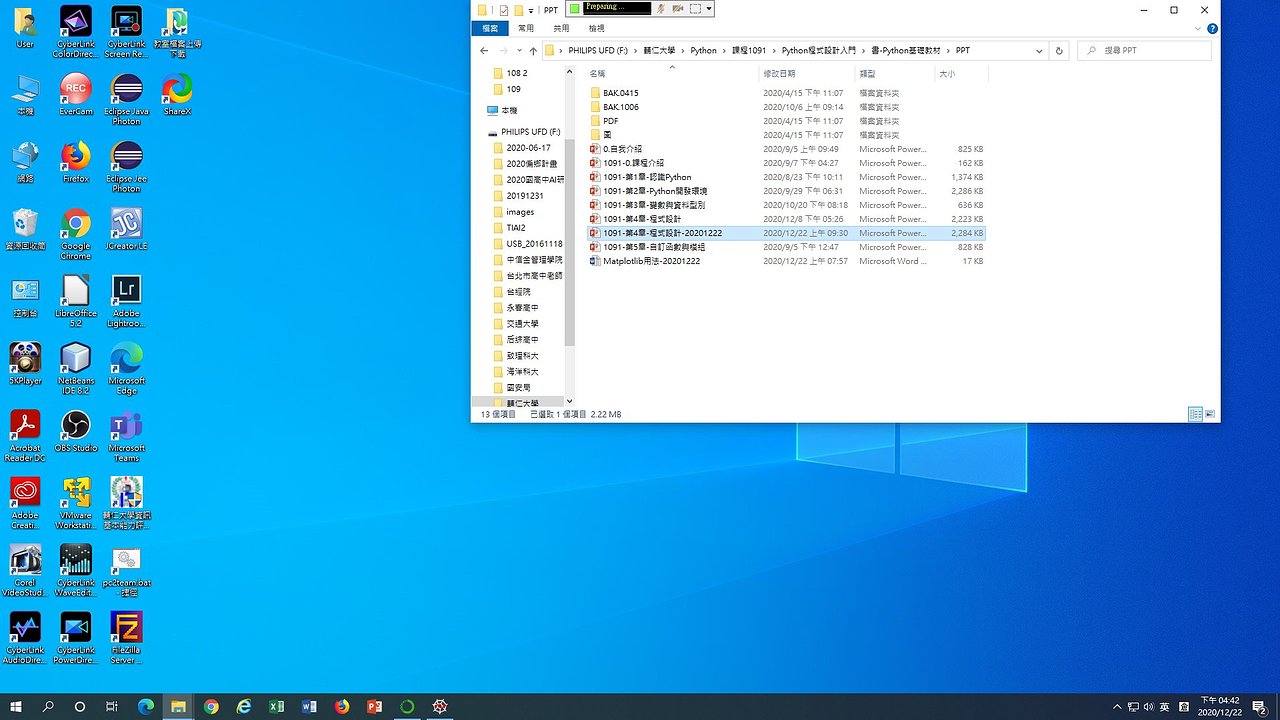Open the CyberLink WaveEditor desktop icon
The image size is (1280, 720).
click(76, 569)
